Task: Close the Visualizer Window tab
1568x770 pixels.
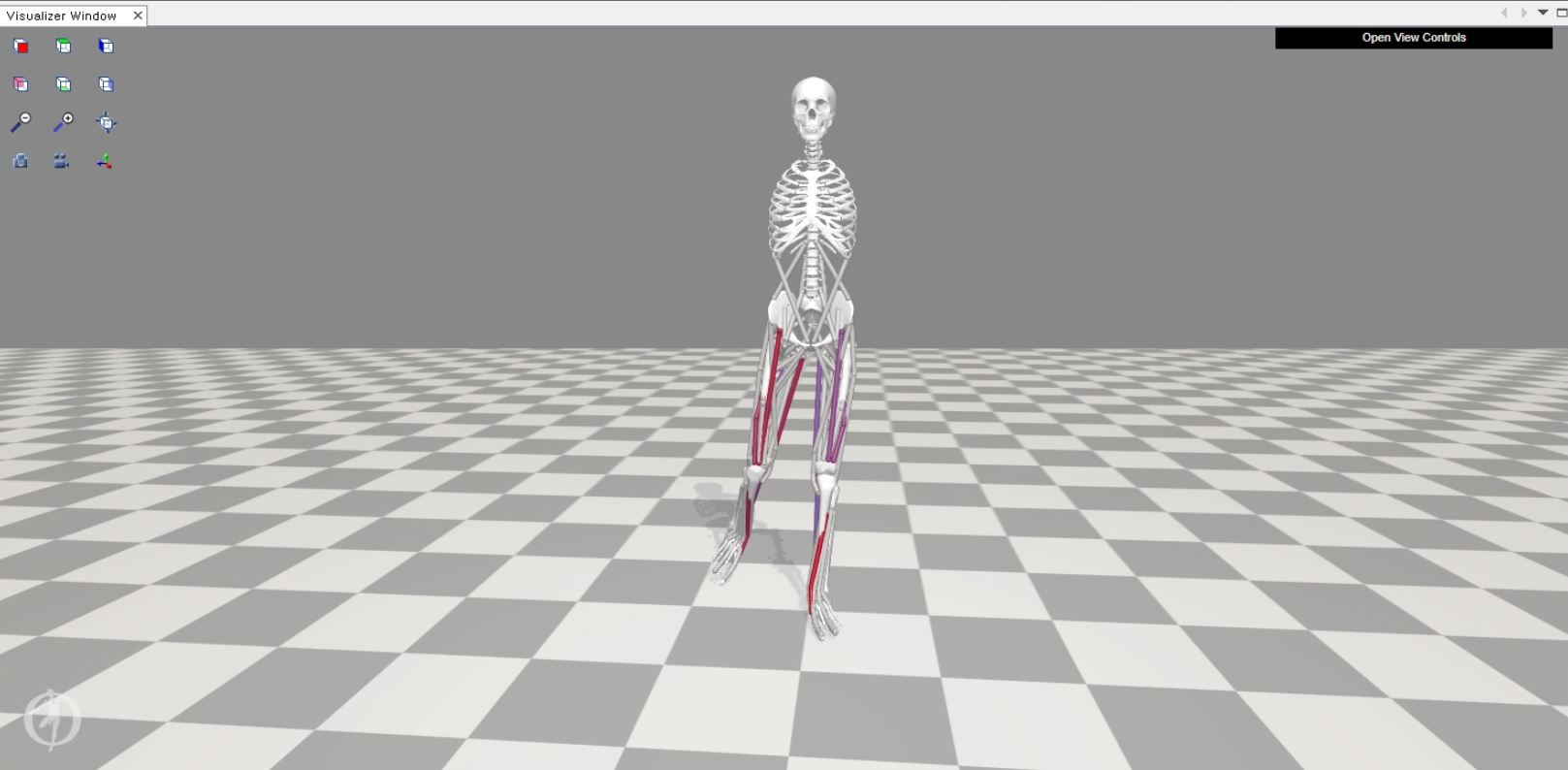Action: click(x=138, y=16)
